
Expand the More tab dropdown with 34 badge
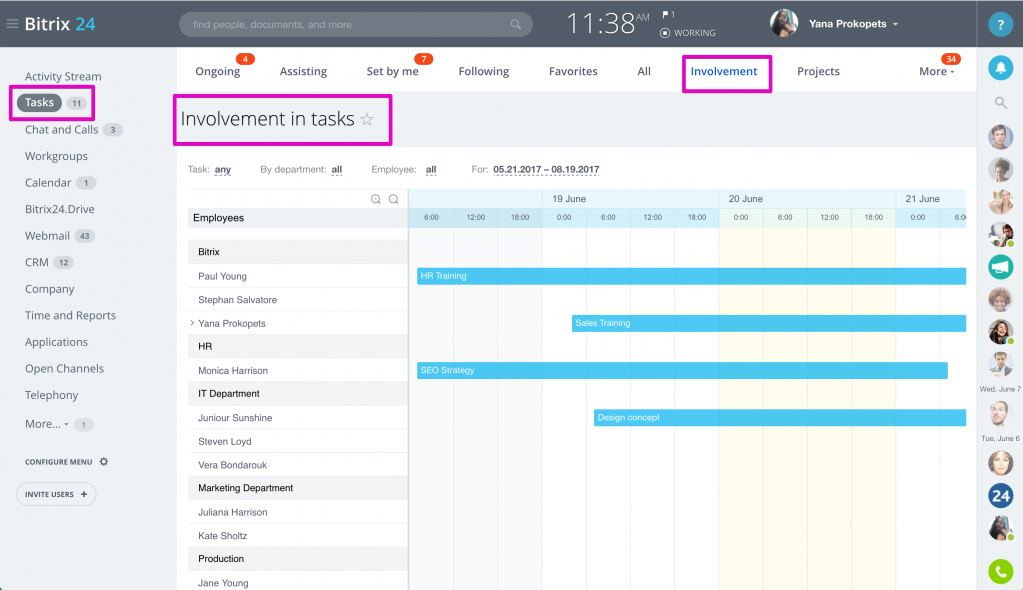point(936,71)
